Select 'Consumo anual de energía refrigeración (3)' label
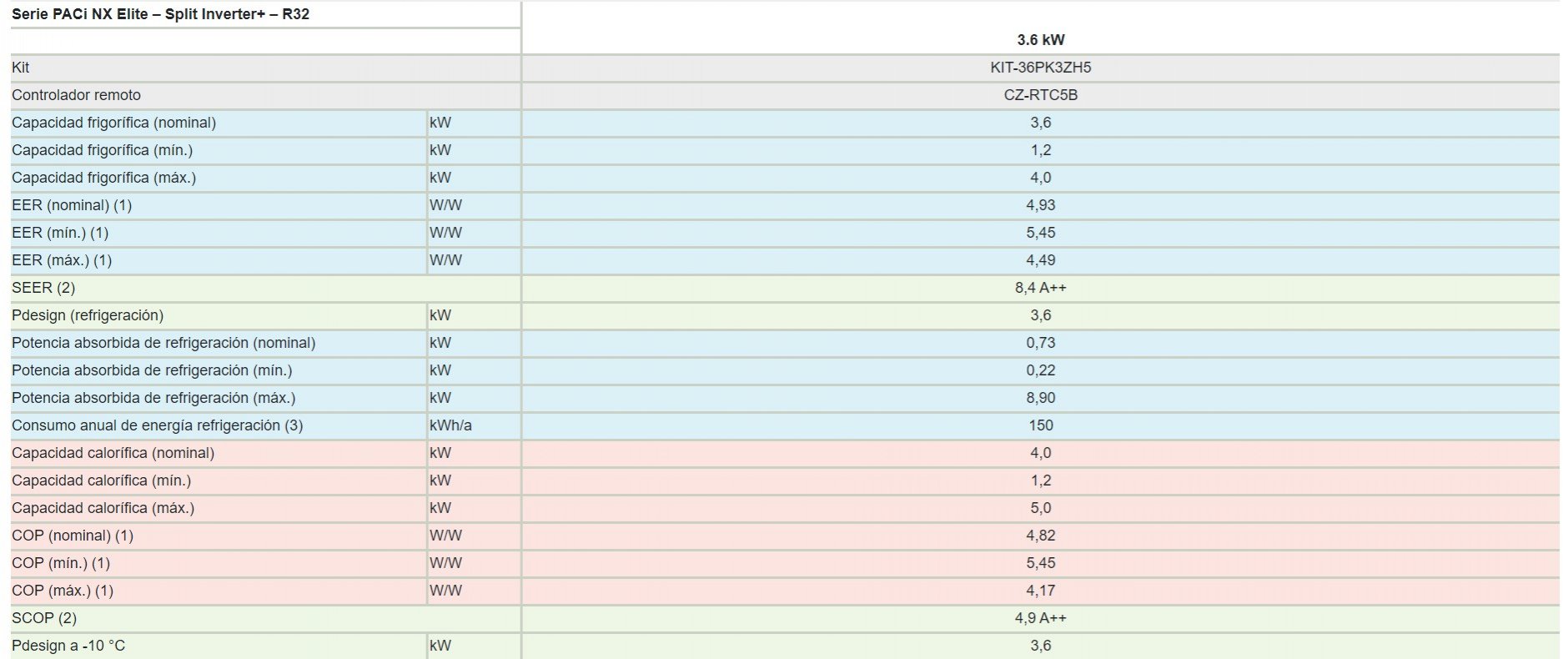The image size is (1568, 659). point(158,425)
